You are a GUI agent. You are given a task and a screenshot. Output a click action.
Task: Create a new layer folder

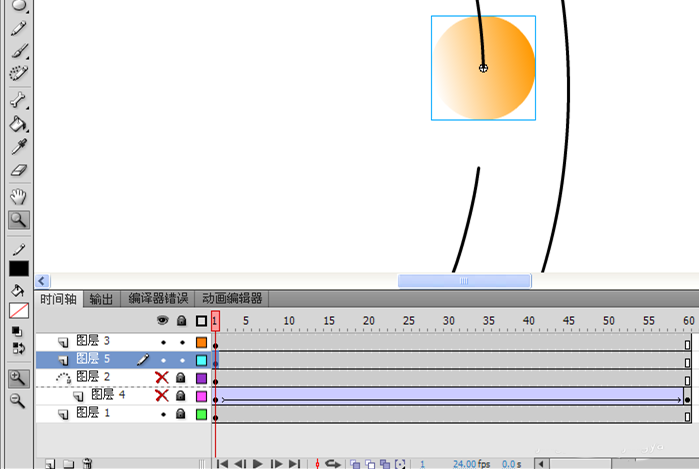click(68, 464)
